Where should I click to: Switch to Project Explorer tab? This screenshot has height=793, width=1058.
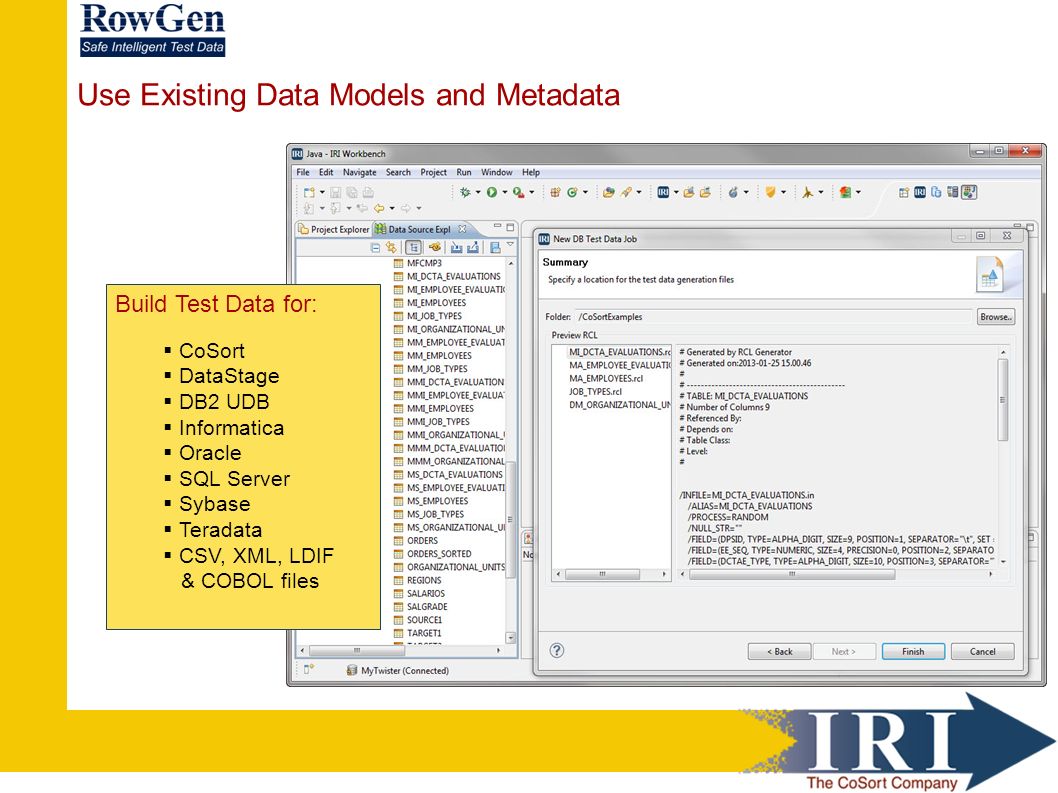click(335, 229)
